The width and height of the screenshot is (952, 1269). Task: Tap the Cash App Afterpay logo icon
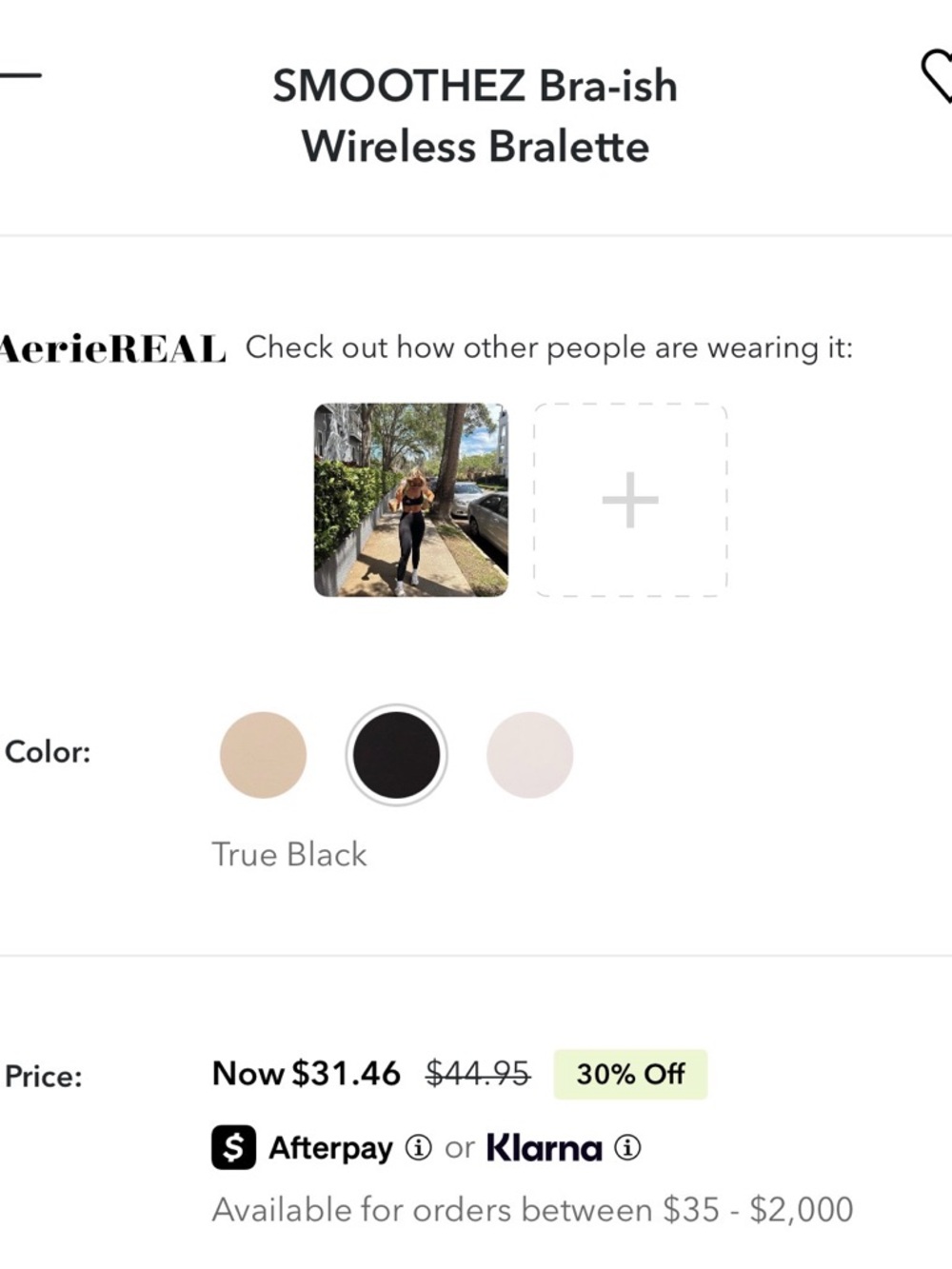point(233,1147)
